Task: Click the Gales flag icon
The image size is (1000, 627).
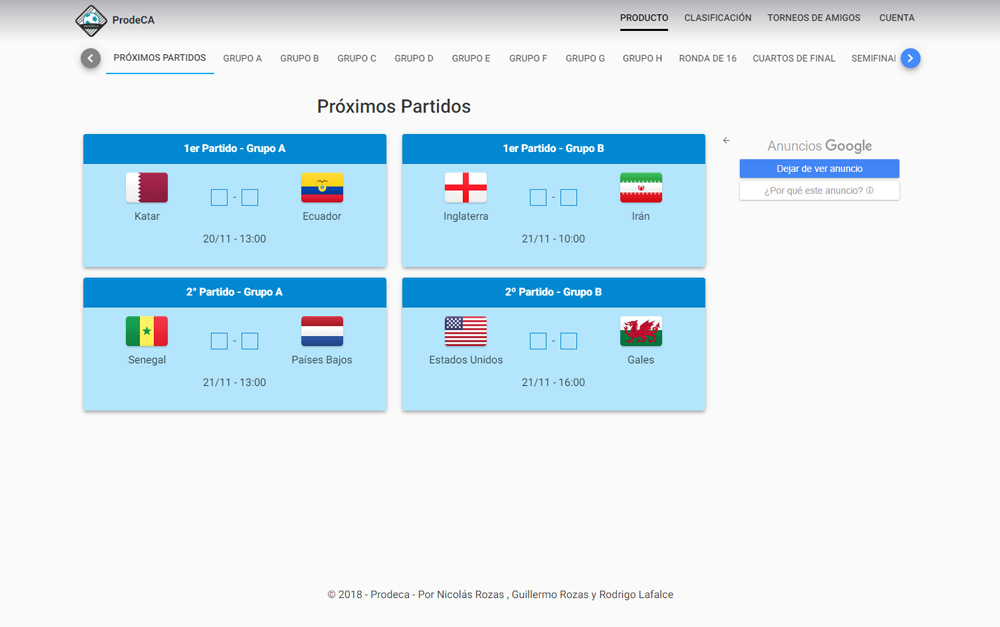Action: coord(641,331)
